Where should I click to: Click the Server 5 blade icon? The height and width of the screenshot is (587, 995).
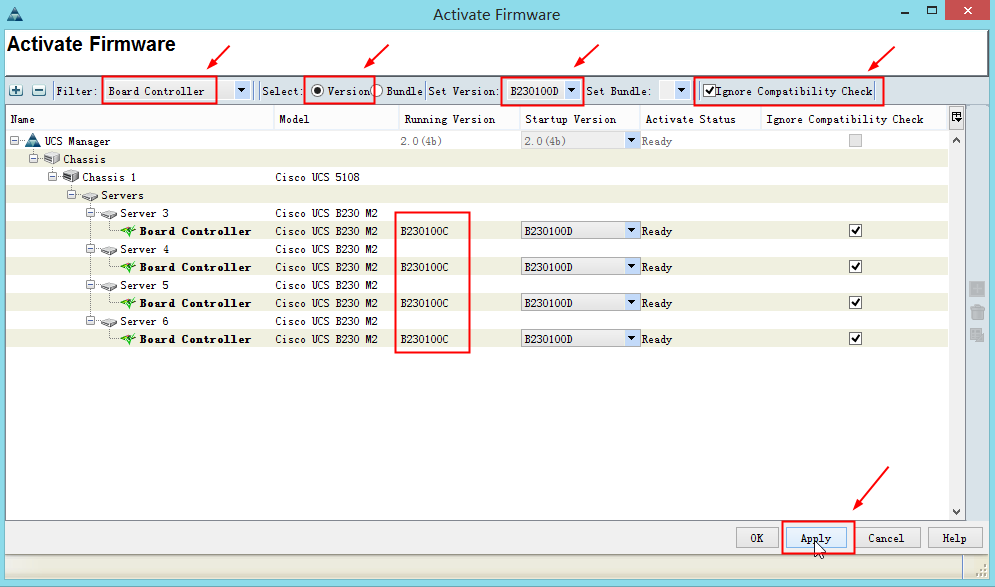(x=109, y=286)
